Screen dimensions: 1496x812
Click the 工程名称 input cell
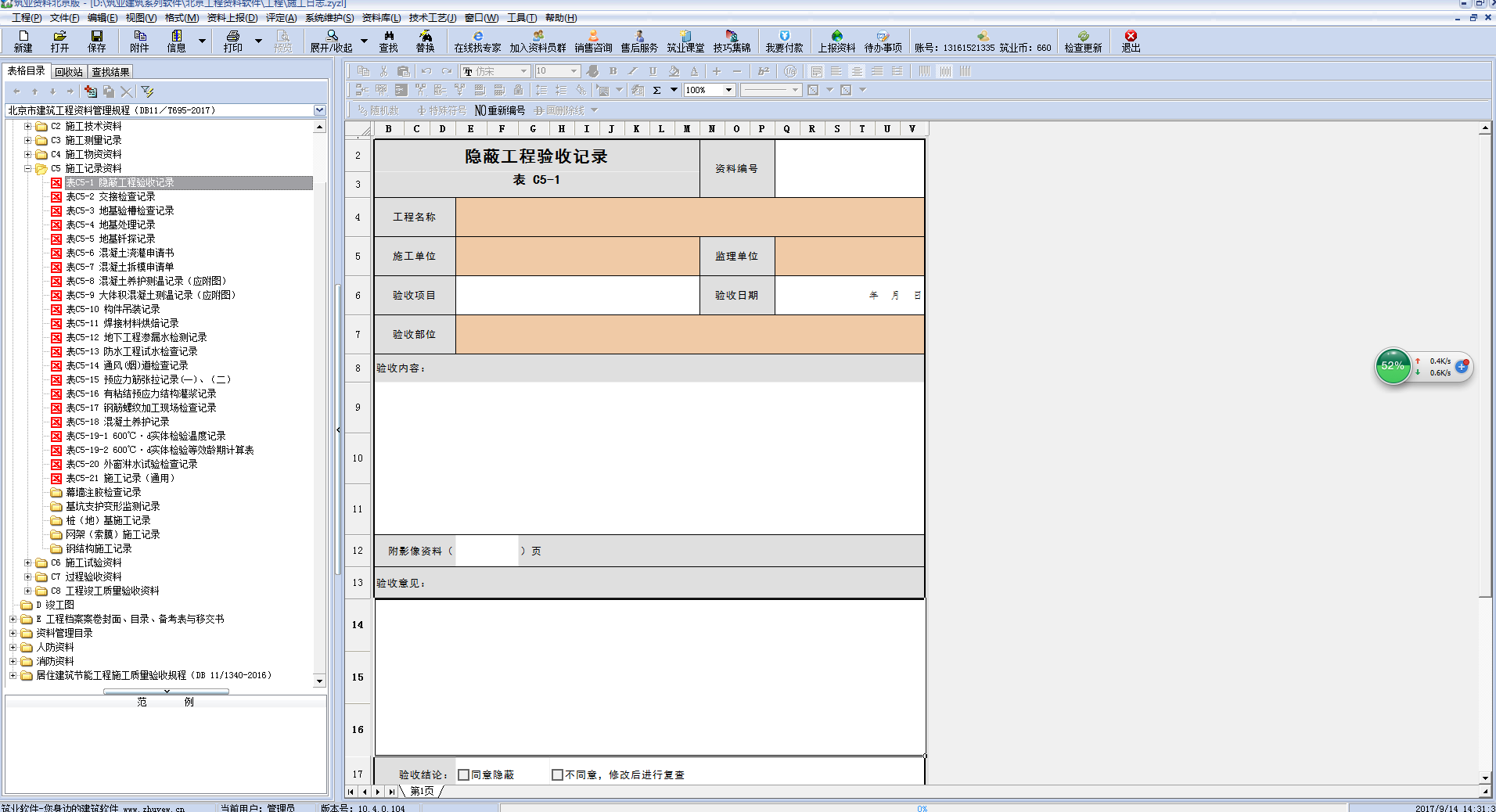[x=689, y=217]
